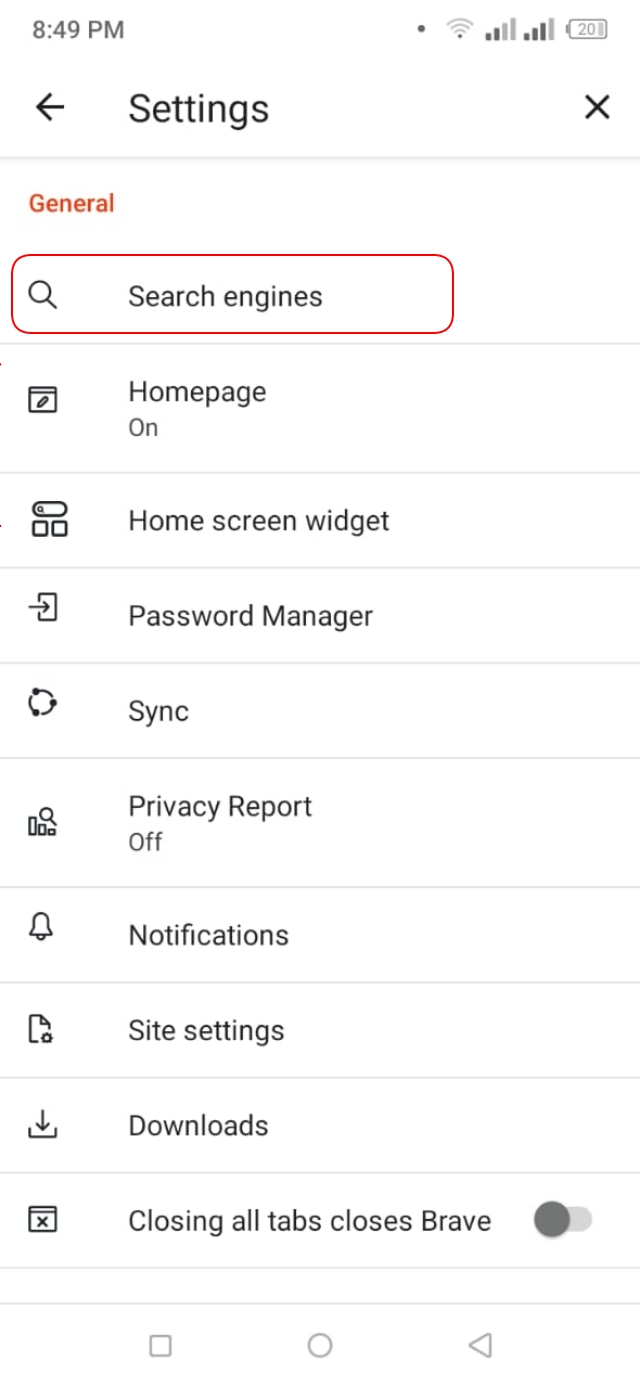Tap the Search engines magnifier icon
Image resolution: width=640 pixels, height=1388 pixels.
coord(42,295)
